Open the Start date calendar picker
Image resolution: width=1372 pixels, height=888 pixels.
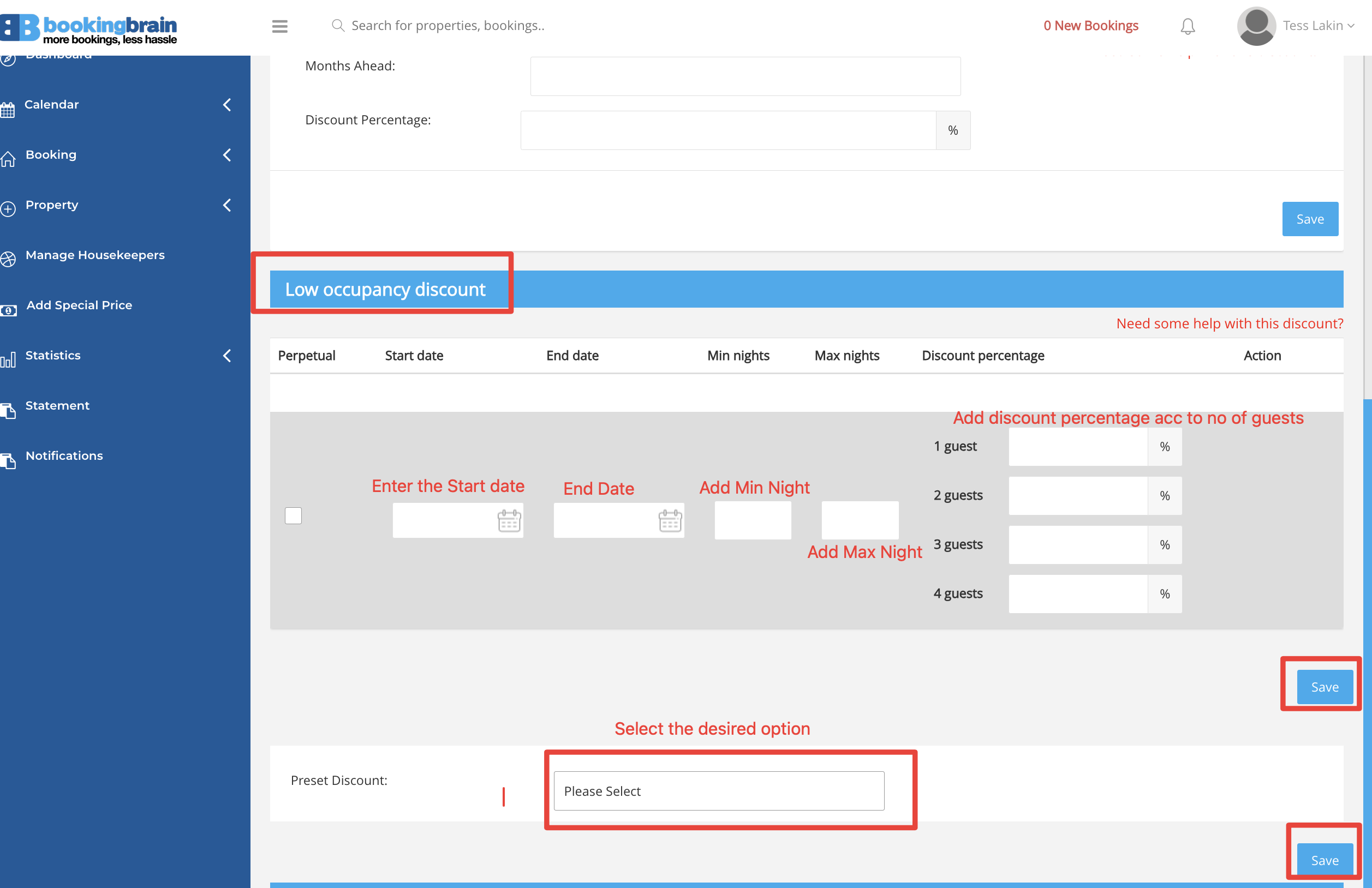coord(509,520)
